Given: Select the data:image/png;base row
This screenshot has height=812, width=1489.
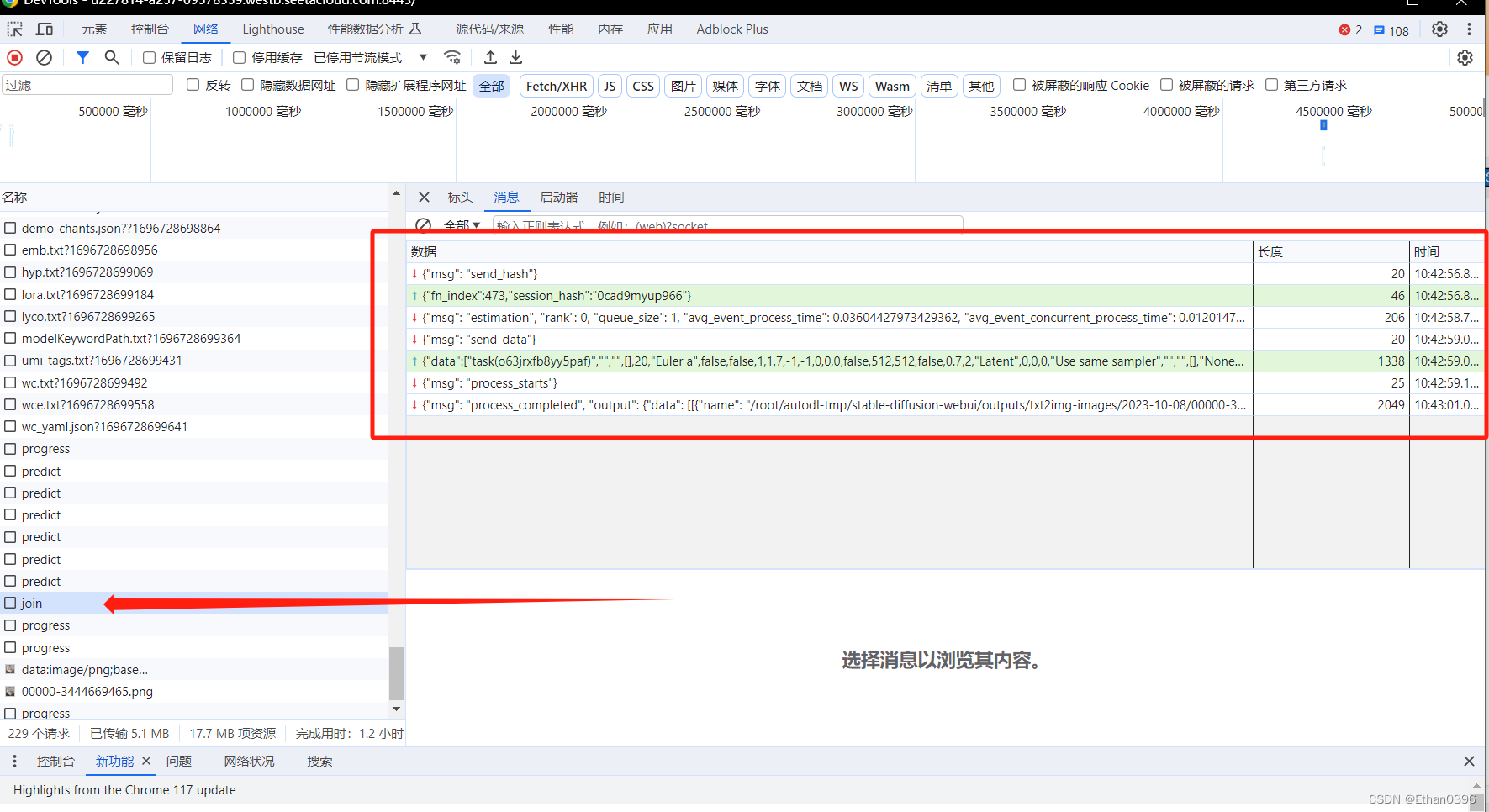Looking at the screenshot, I should [193, 670].
